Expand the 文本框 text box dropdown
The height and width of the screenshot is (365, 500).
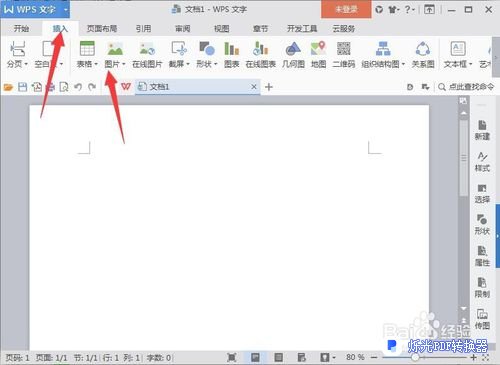pos(471,64)
